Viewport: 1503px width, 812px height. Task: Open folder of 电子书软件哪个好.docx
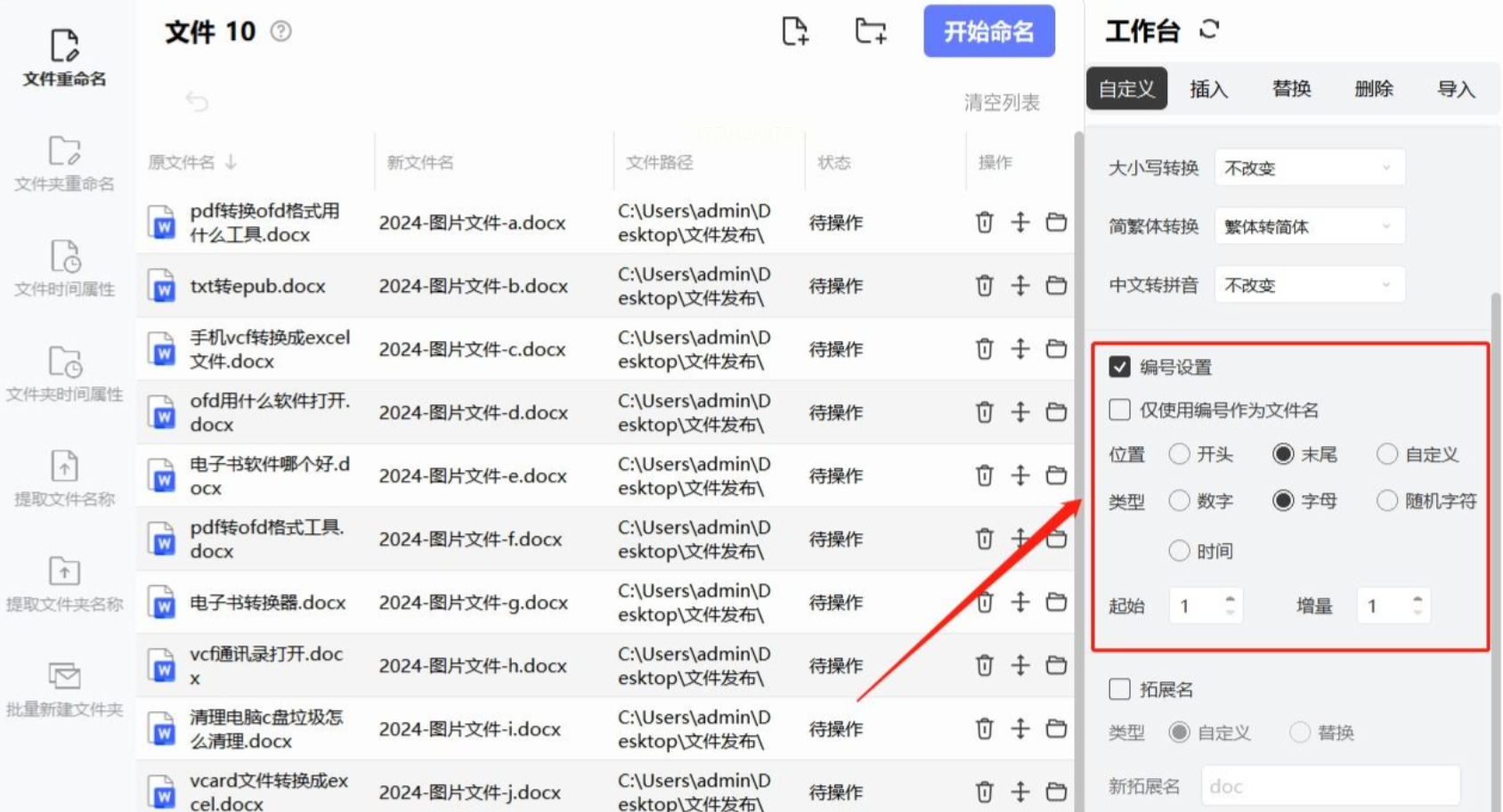click(x=1056, y=475)
